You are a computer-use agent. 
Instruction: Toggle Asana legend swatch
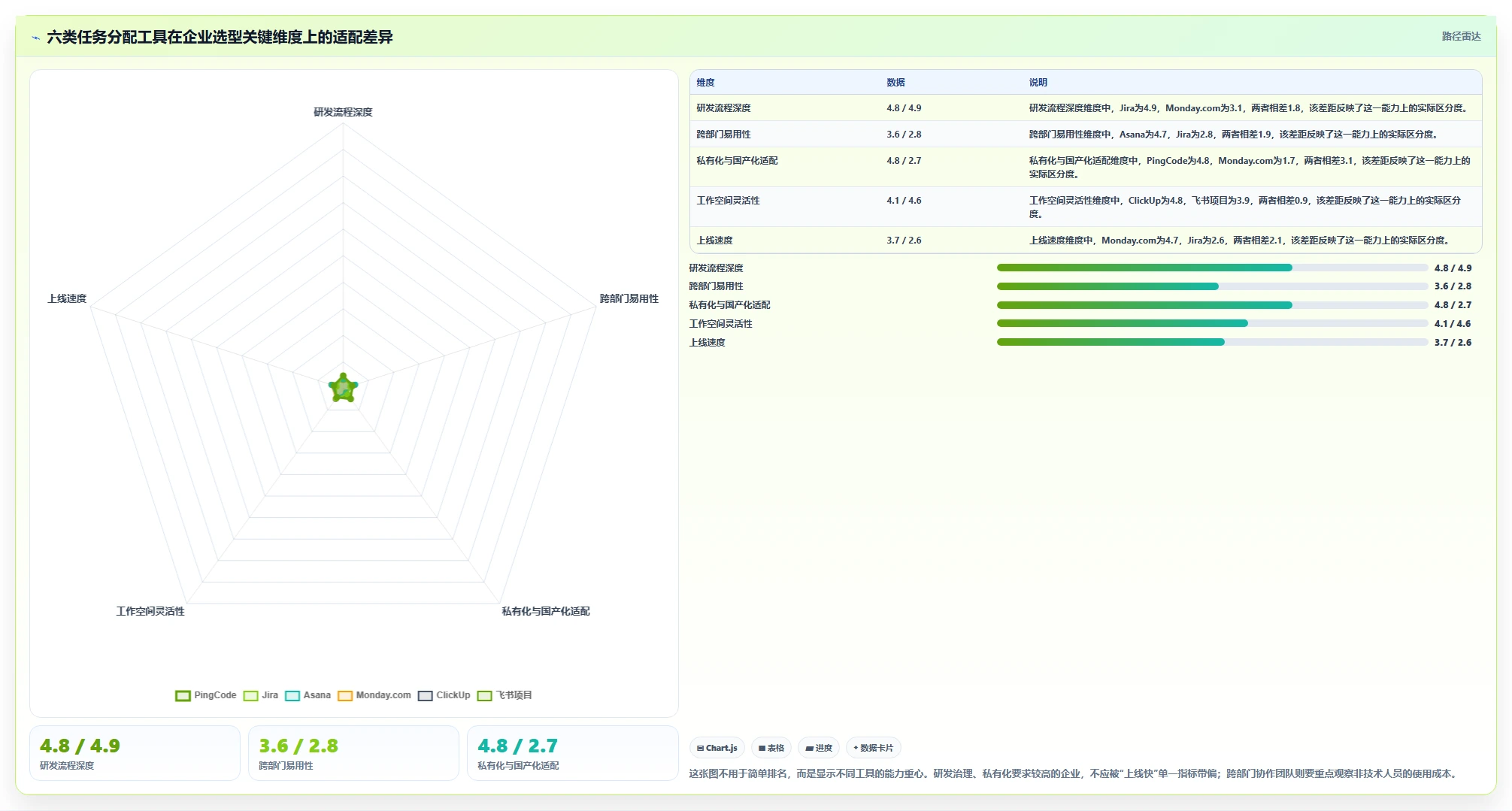[x=292, y=695]
